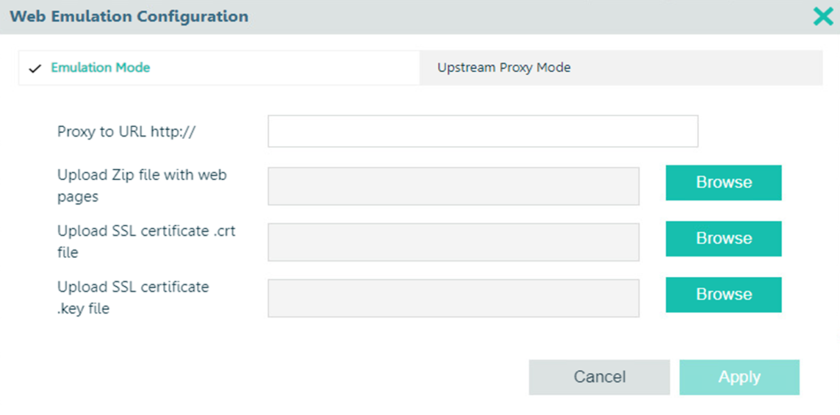The image size is (840, 415).
Task: Apply the web emulation settings
Action: [x=739, y=377]
